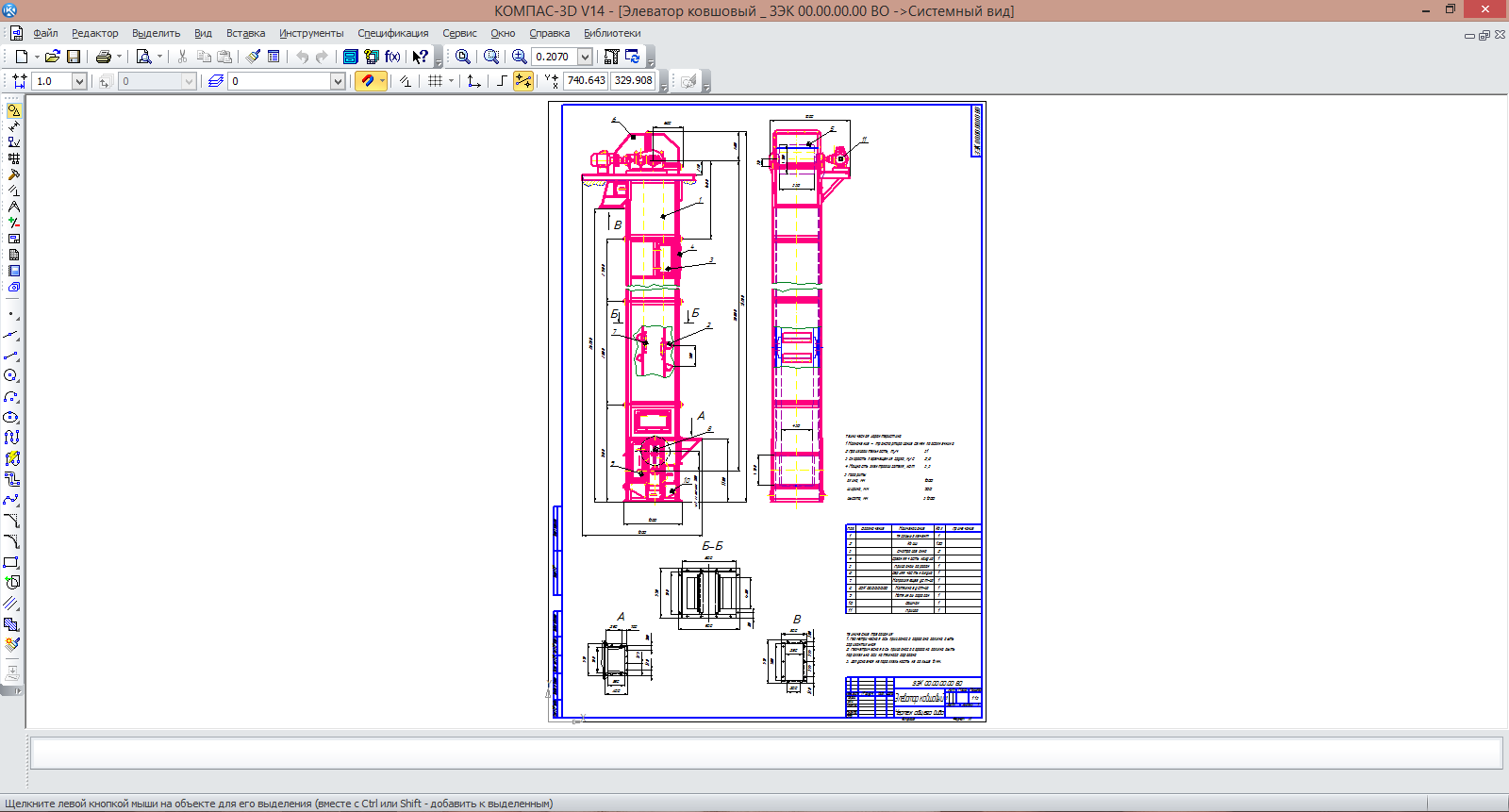Toggle the grid display
Screen dimensions: 1509x812
[435, 81]
